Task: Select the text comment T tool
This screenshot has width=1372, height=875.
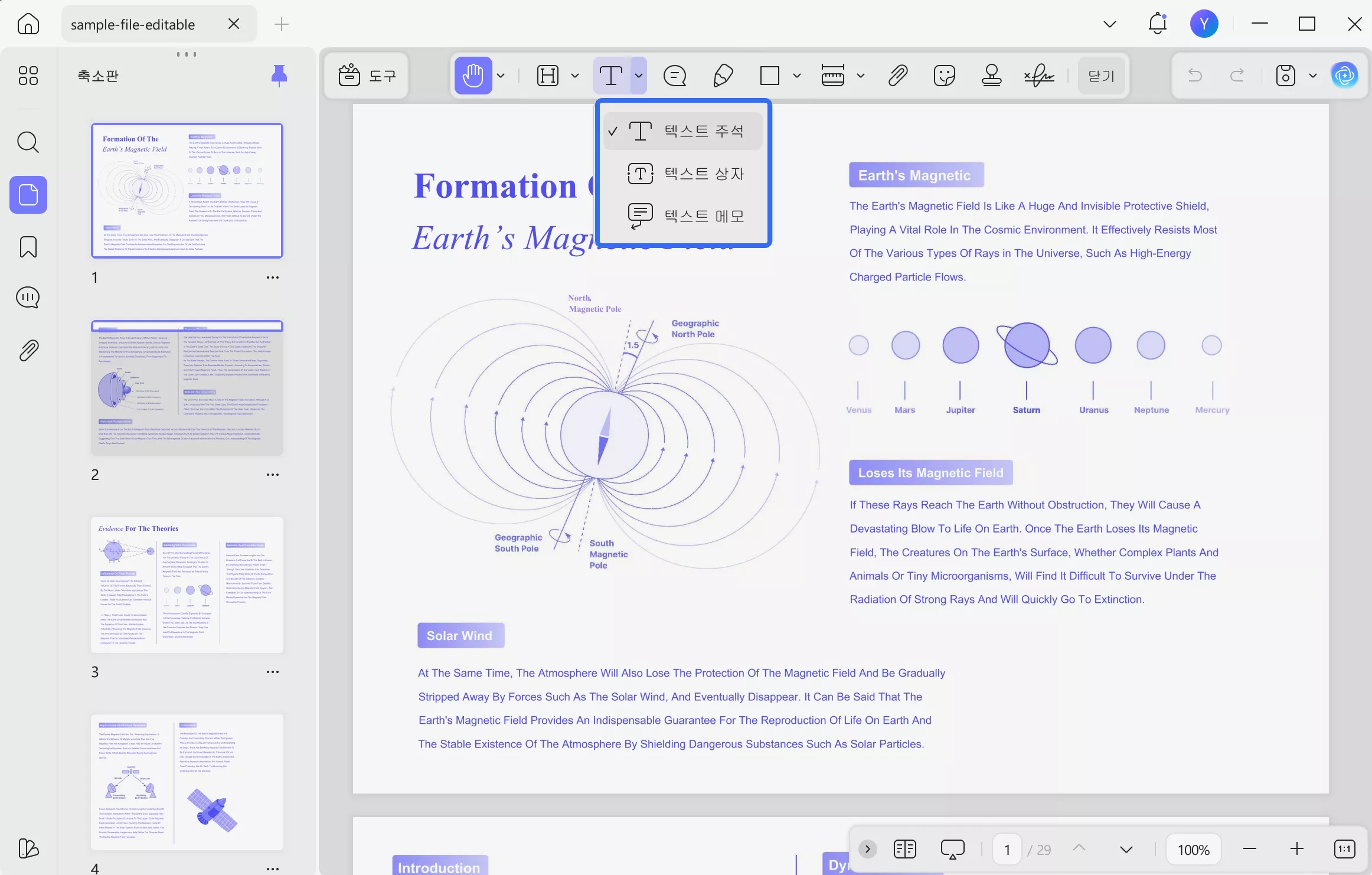Action: (x=611, y=76)
